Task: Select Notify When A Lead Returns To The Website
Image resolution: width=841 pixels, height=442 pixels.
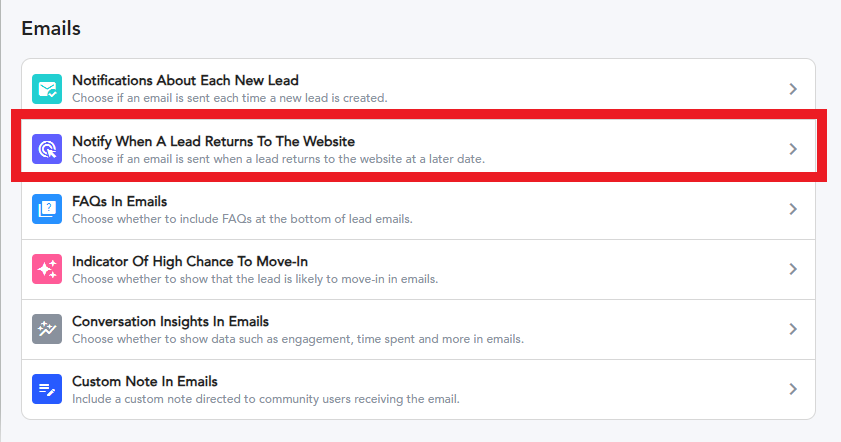Action: (x=213, y=142)
